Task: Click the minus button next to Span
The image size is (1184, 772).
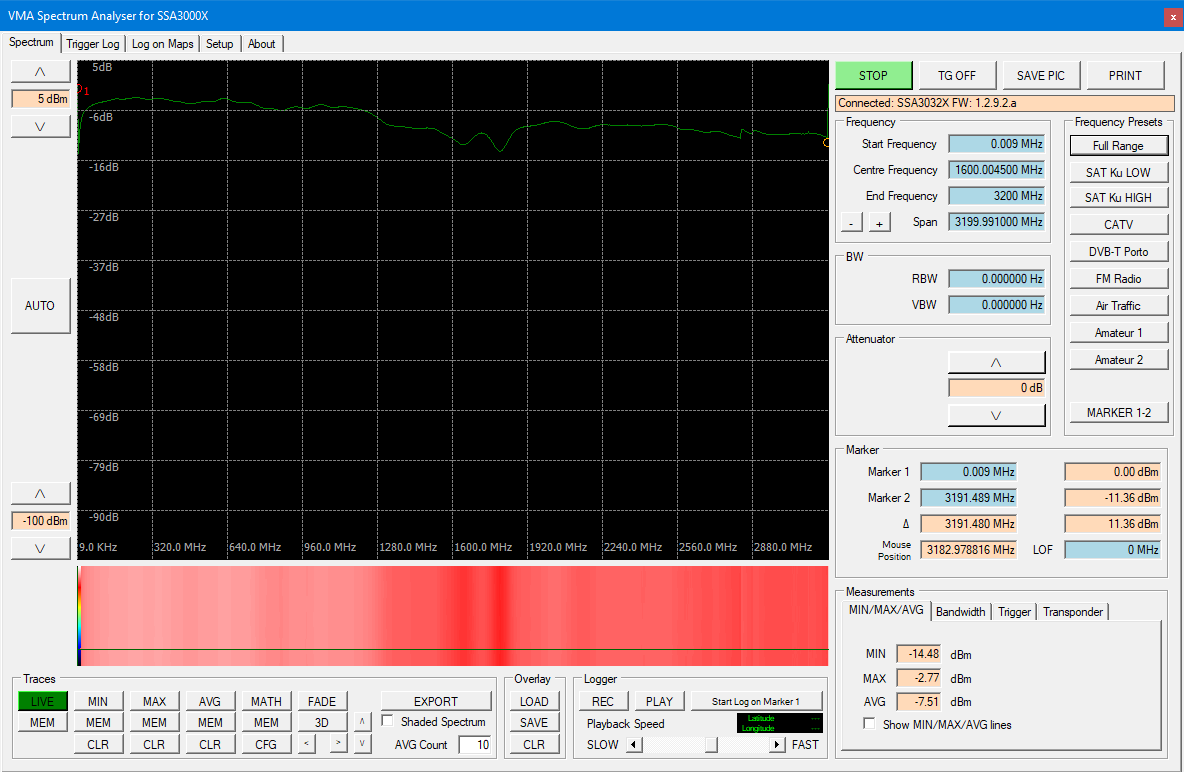Action: click(x=851, y=222)
